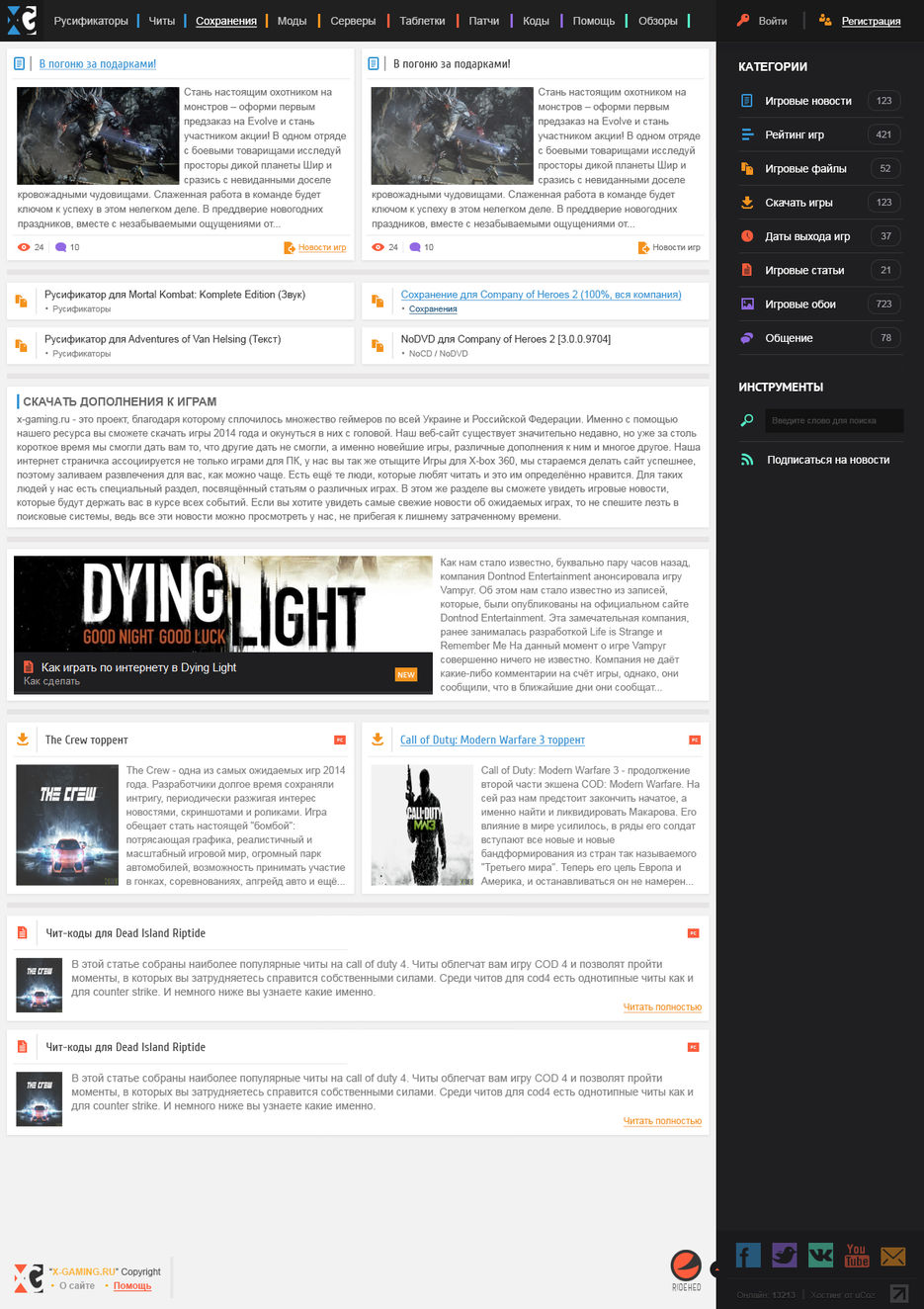This screenshot has height=1309, width=924.
Task: Click the Игровые обои picture icon
Action: click(747, 305)
